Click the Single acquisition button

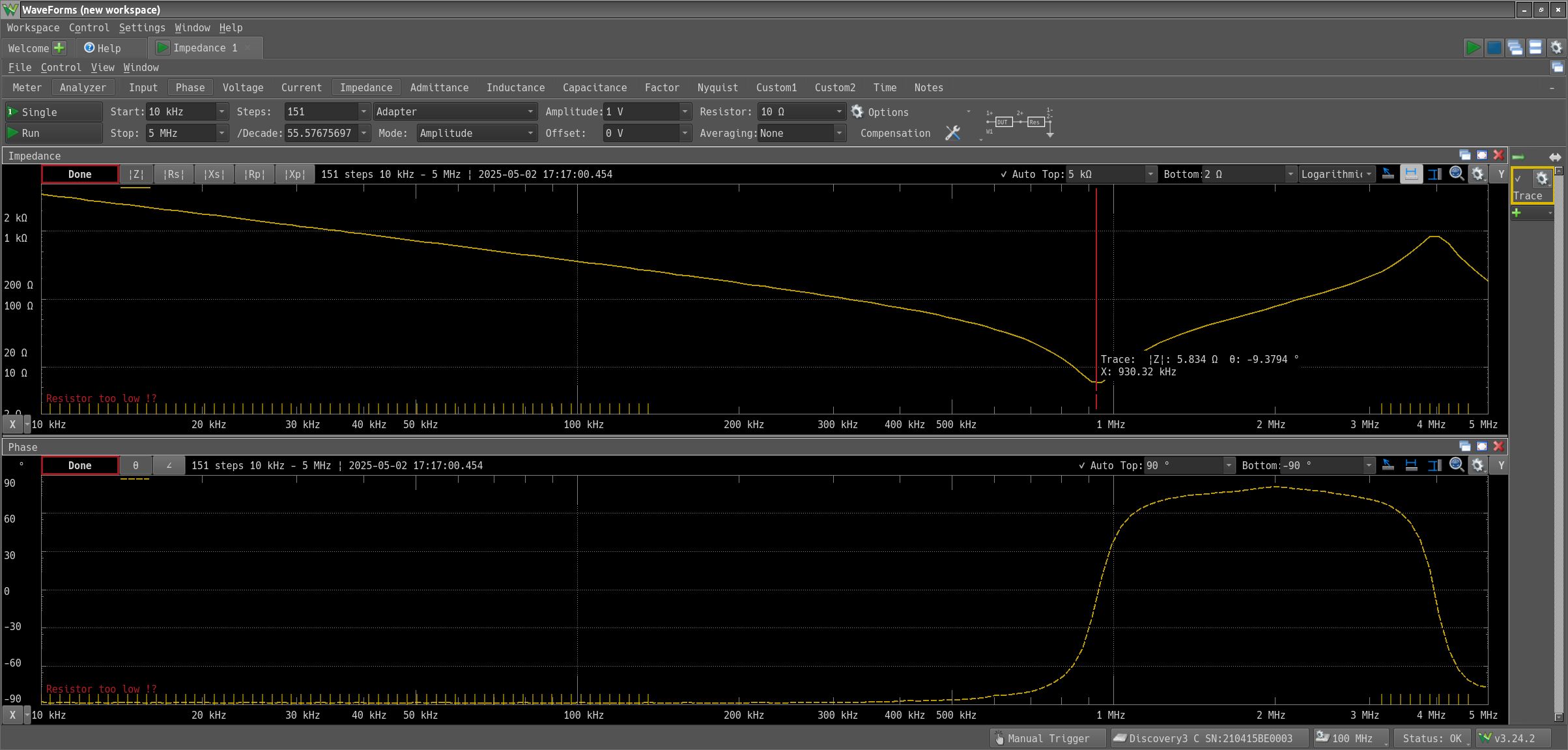click(x=53, y=112)
